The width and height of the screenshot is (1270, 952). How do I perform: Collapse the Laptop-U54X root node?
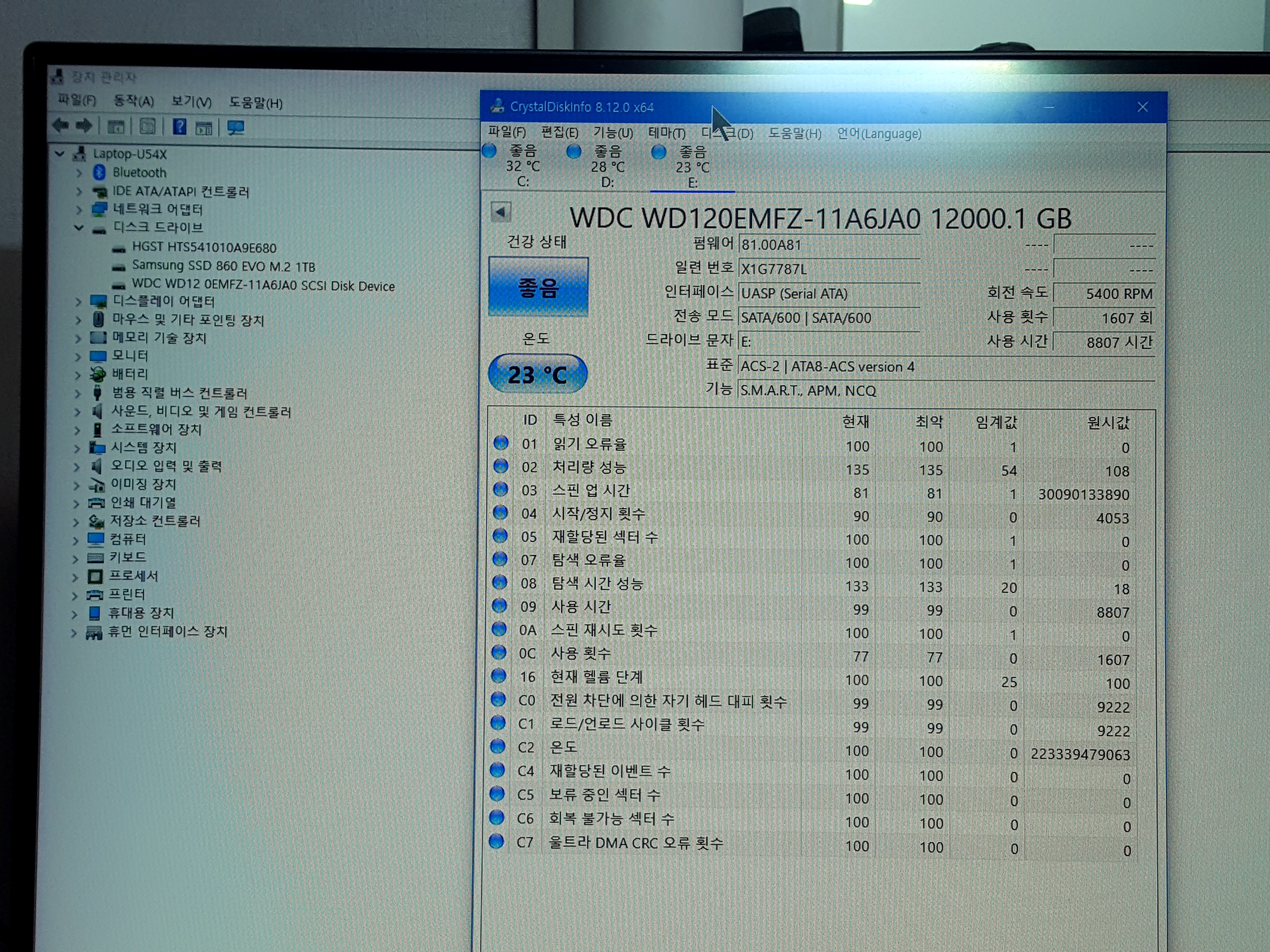point(59,154)
